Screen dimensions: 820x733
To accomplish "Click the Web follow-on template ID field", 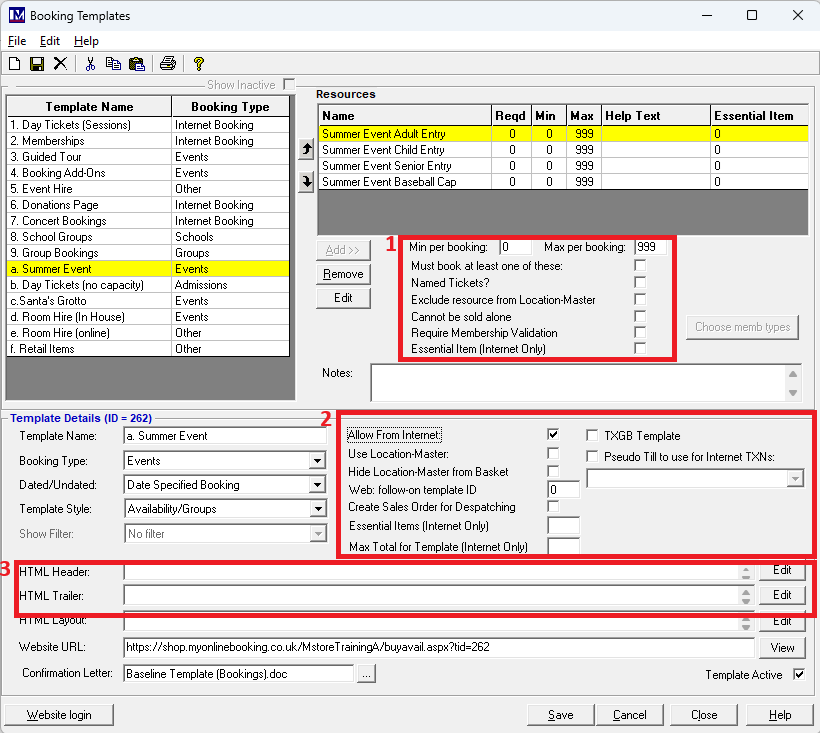I will click(563, 489).
